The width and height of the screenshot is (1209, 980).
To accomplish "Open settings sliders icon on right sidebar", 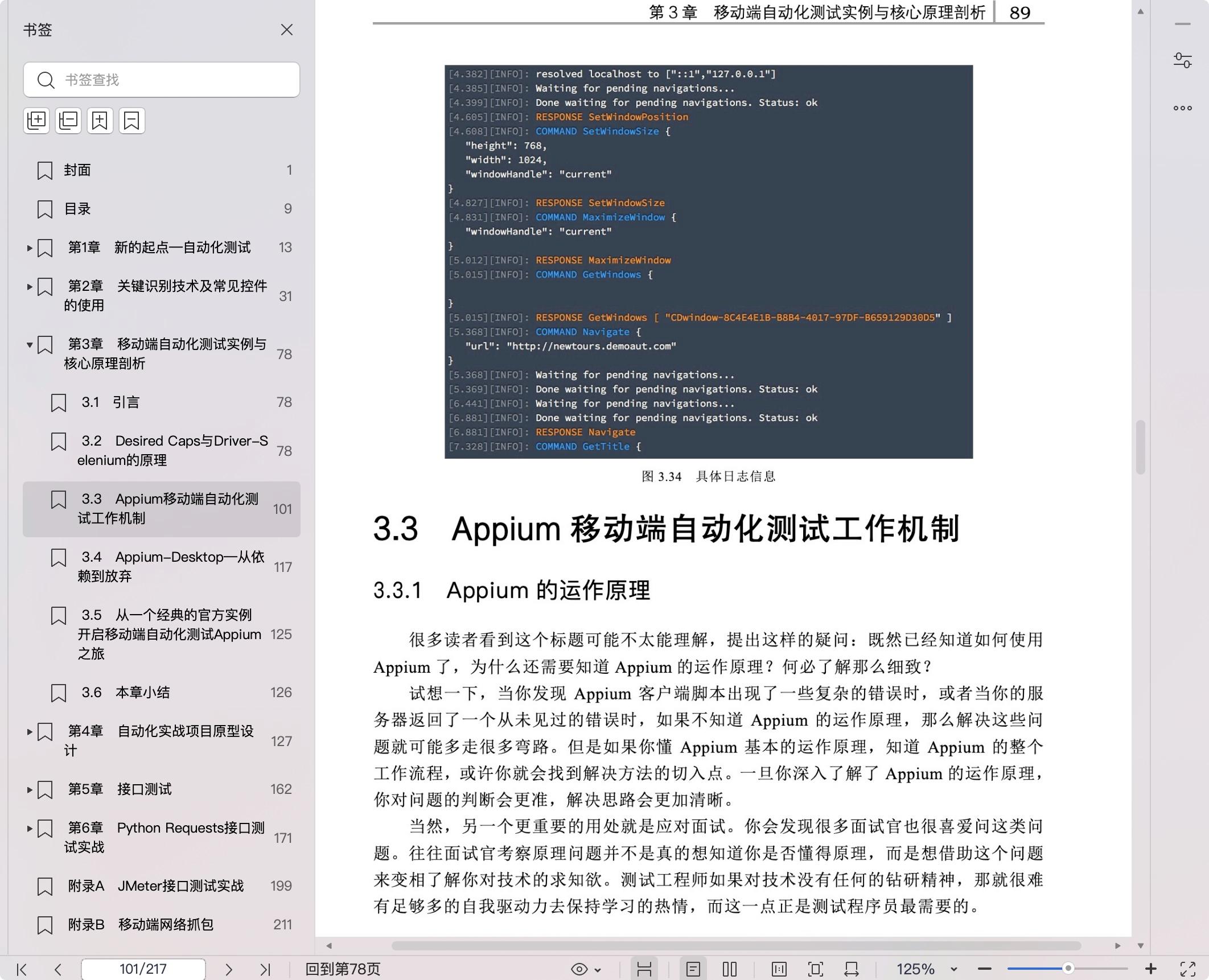I will (1183, 60).
